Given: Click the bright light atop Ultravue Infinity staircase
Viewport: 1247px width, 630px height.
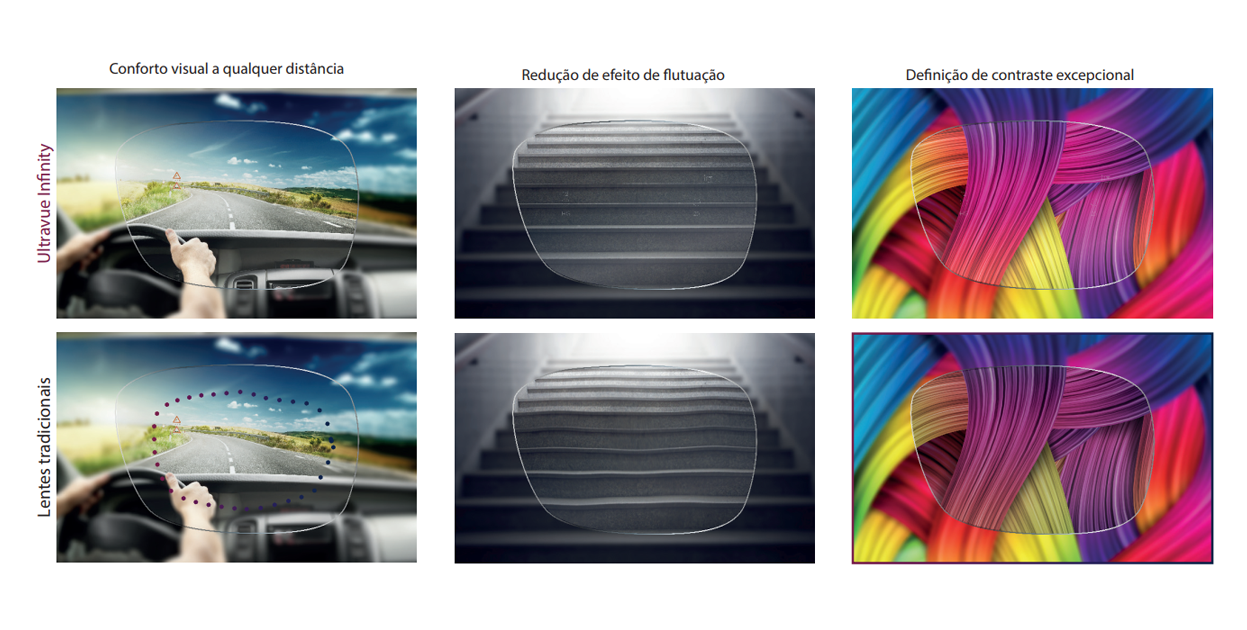Looking at the screenshot, I should pyautogui.click(x=634, y=100).
